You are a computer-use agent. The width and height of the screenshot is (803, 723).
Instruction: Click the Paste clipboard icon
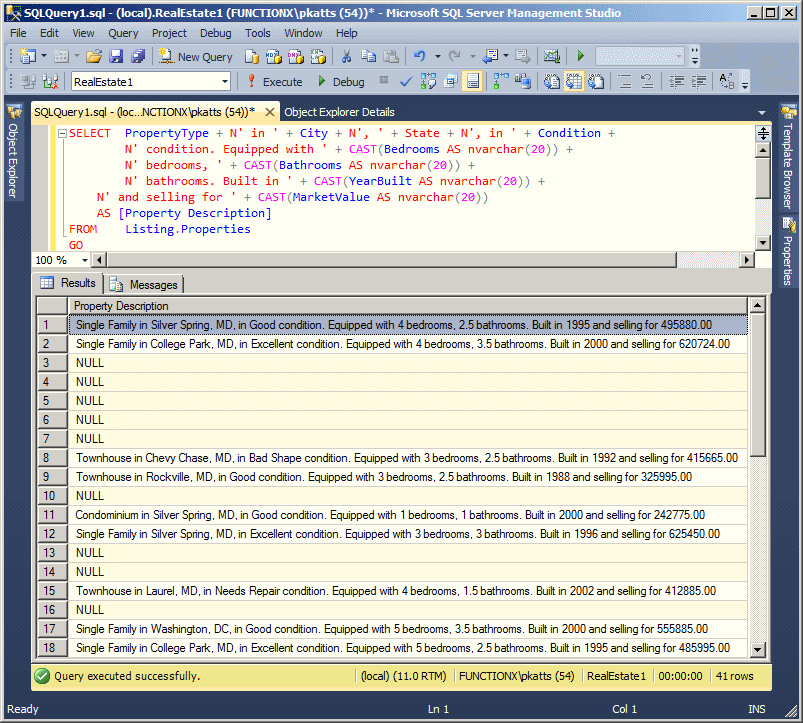[391, 56]
